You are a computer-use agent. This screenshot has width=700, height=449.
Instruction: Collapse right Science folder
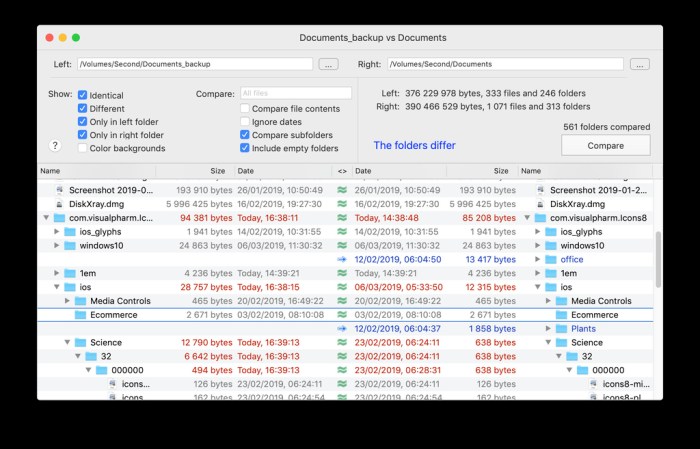(x=549, y=342)
